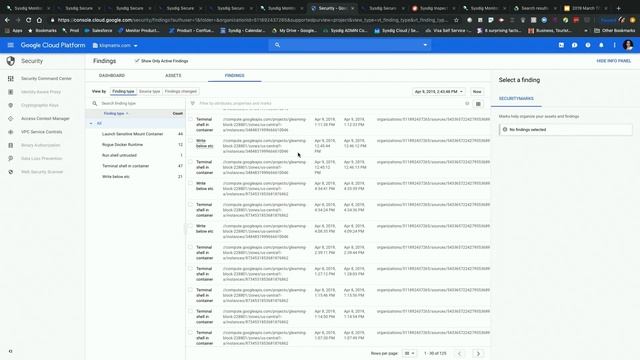This screenshot has height=360, width=640.
Task: Open Other Bookmarks folder
Action: click(615, 31)
